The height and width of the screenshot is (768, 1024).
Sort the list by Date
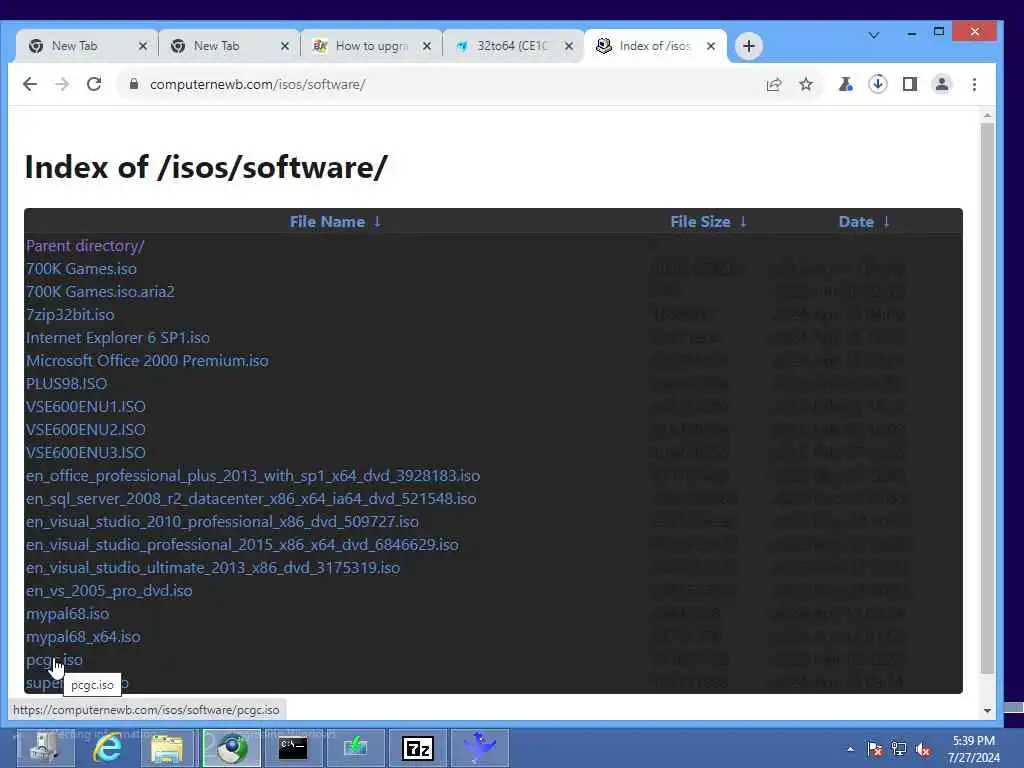click(864, 222)
